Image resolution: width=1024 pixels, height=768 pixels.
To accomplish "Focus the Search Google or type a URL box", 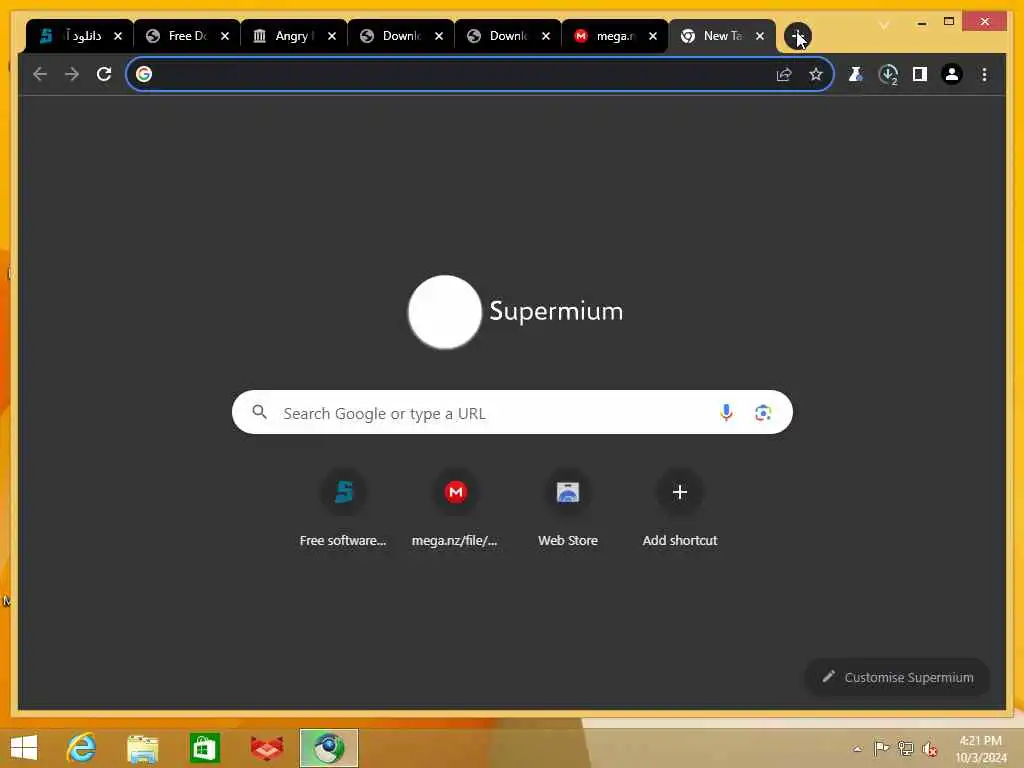I will tap(512, 413).
